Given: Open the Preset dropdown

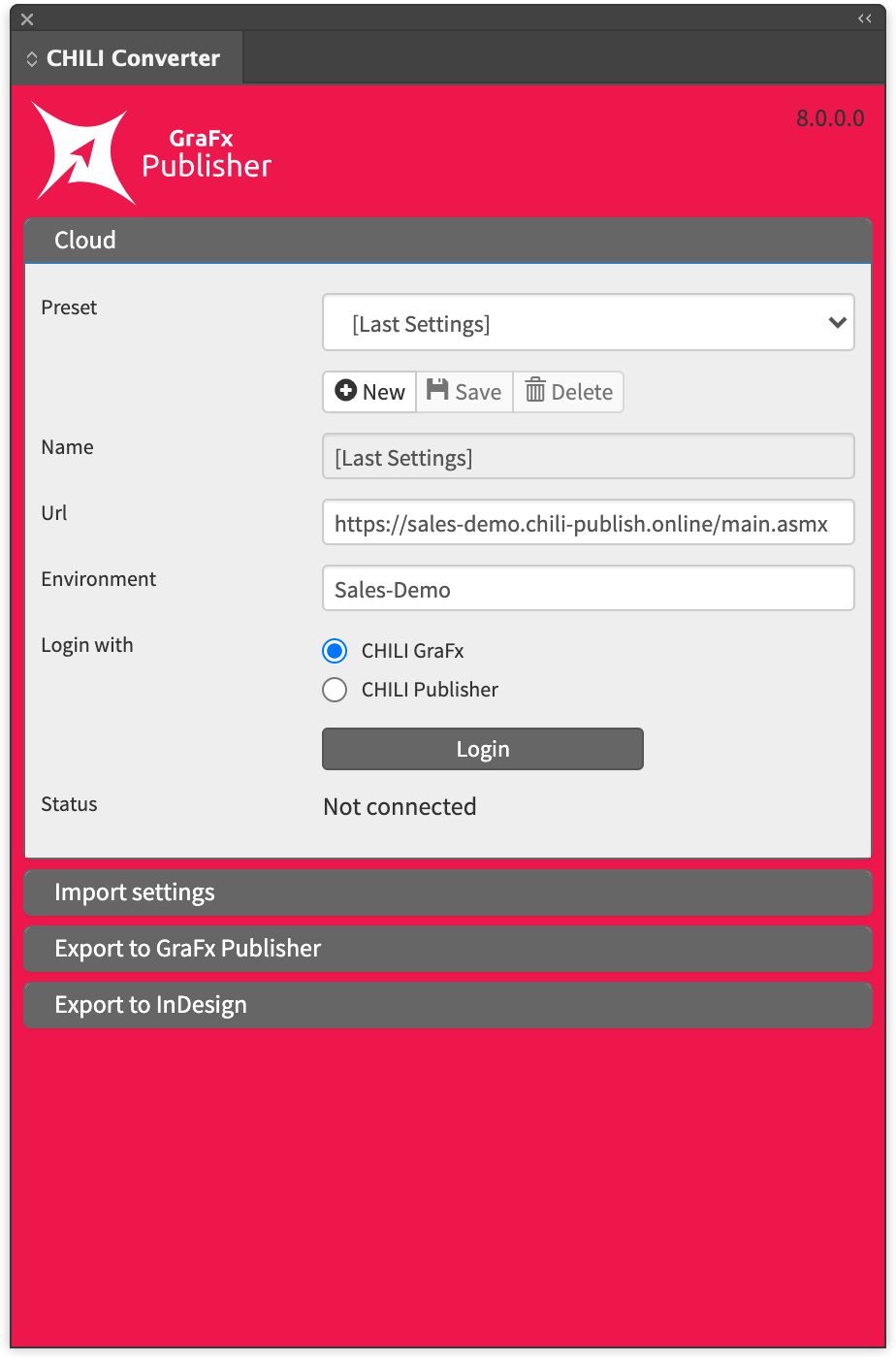Looking at the screenshot, I should pyautogui.click(x=589, y=323).
